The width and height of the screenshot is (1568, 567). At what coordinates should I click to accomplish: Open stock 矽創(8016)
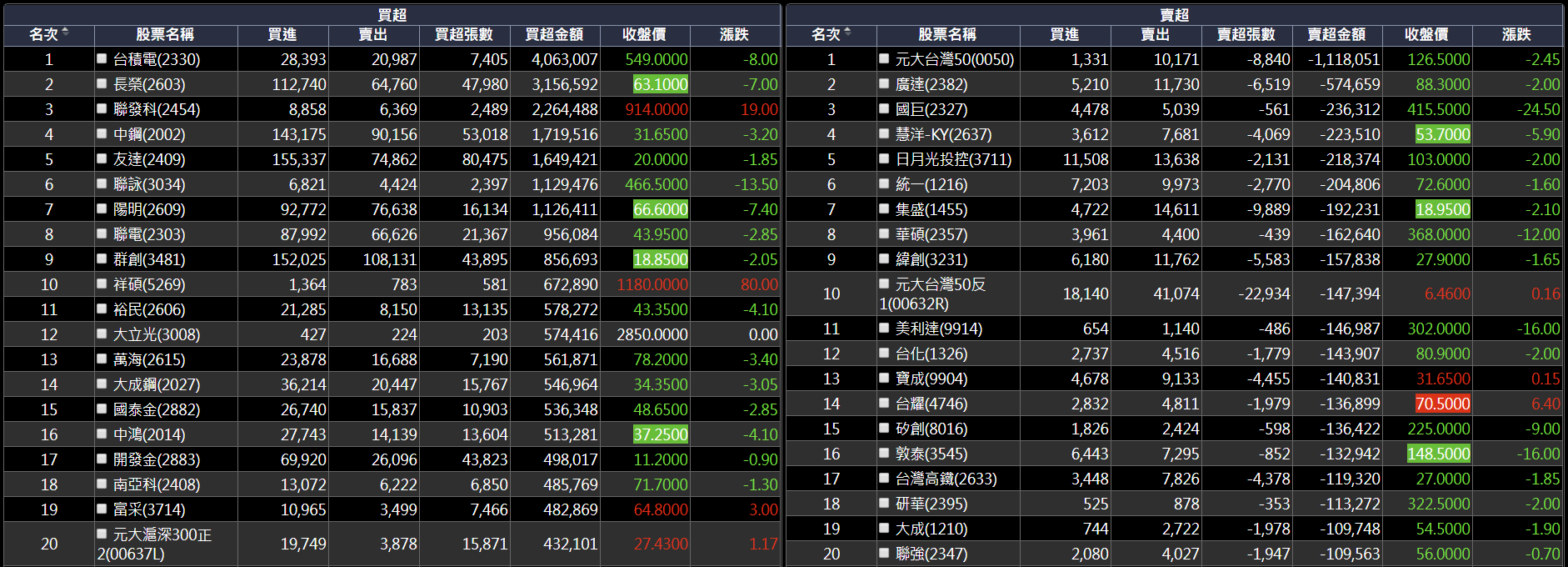click(931, 429)
